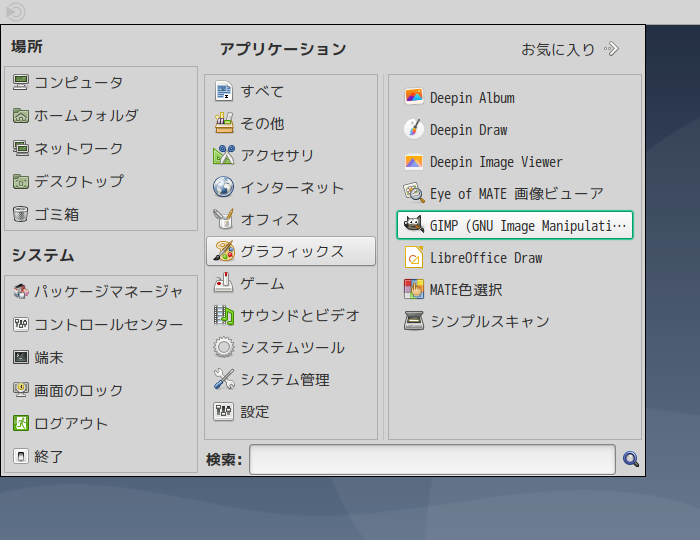Focus the 検索 search input field
The image size is (700, 540).
coord(432,459)
